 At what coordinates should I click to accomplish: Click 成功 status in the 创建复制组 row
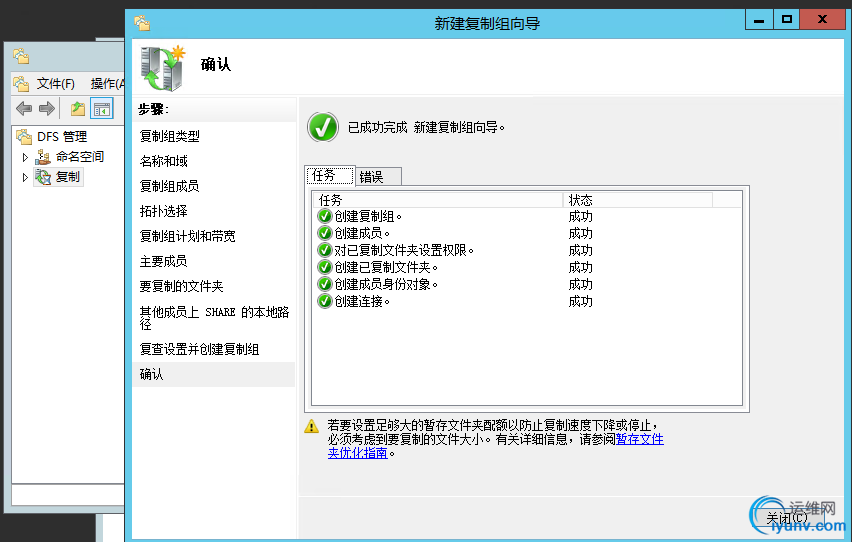coord(580,216)
